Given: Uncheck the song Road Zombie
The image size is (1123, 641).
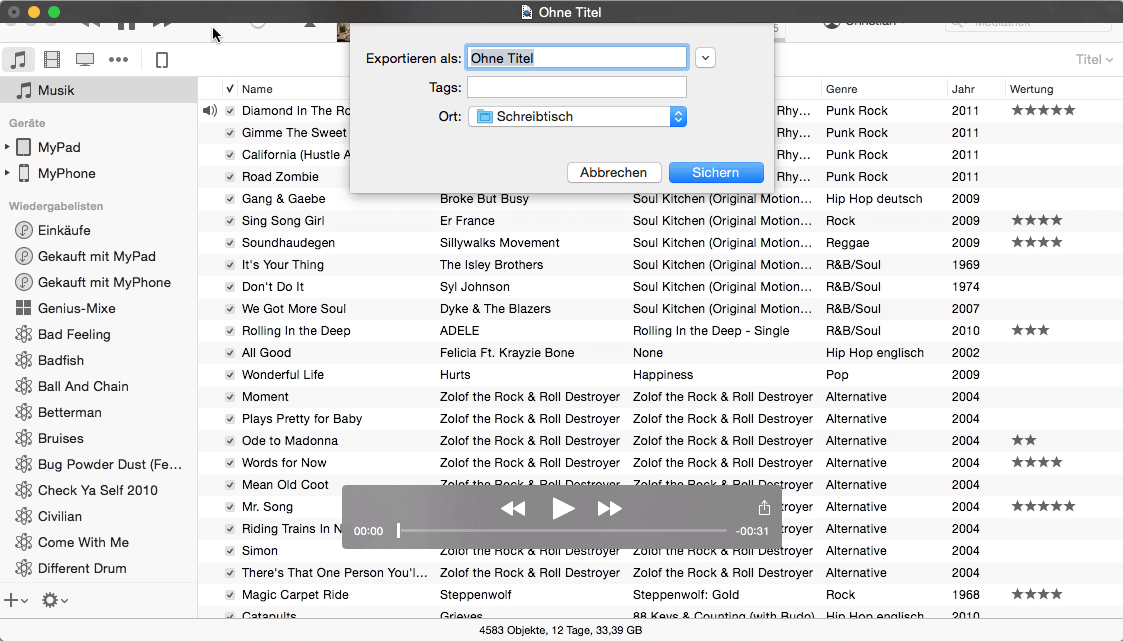Looking at the screenshot, I should 230,176.
